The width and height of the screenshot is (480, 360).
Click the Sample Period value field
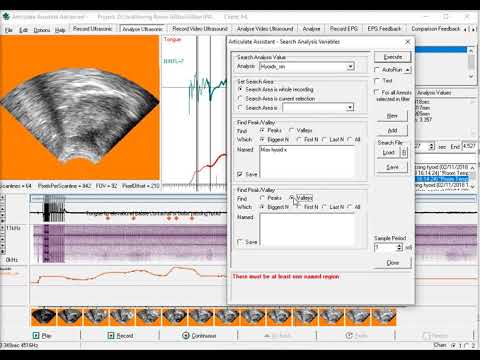pos(385,247)
